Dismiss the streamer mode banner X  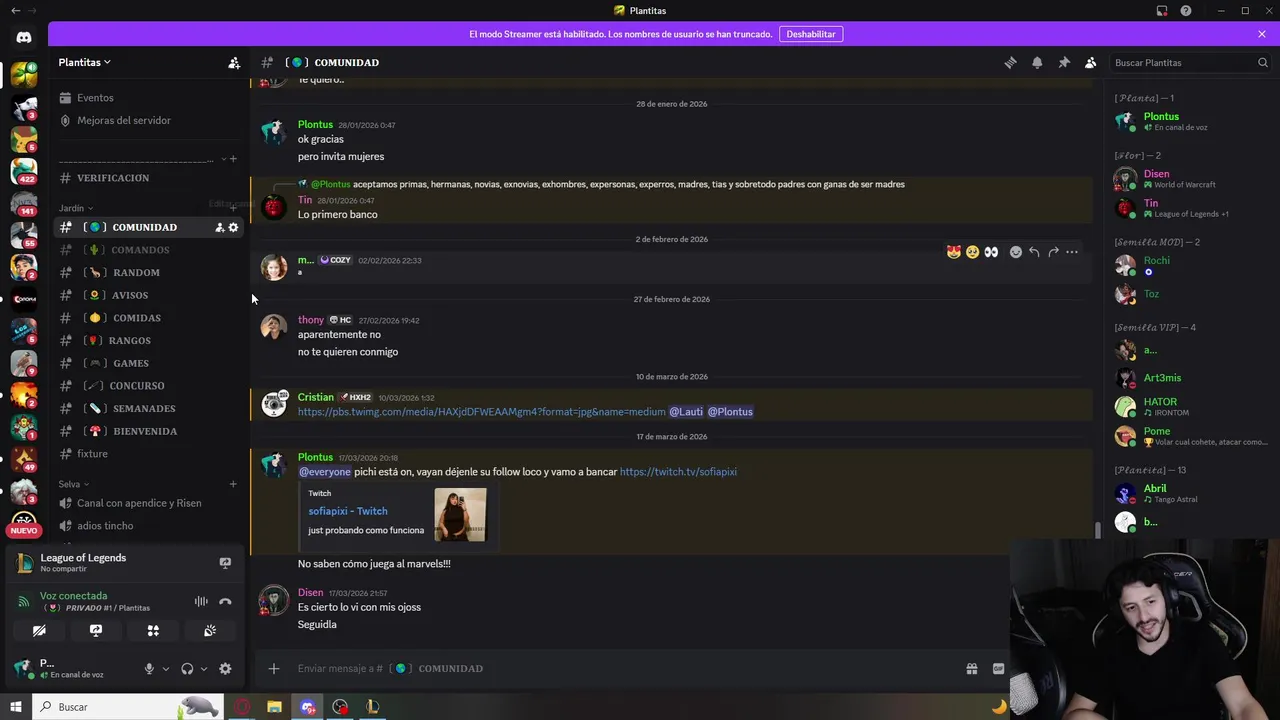point(1262,34)
